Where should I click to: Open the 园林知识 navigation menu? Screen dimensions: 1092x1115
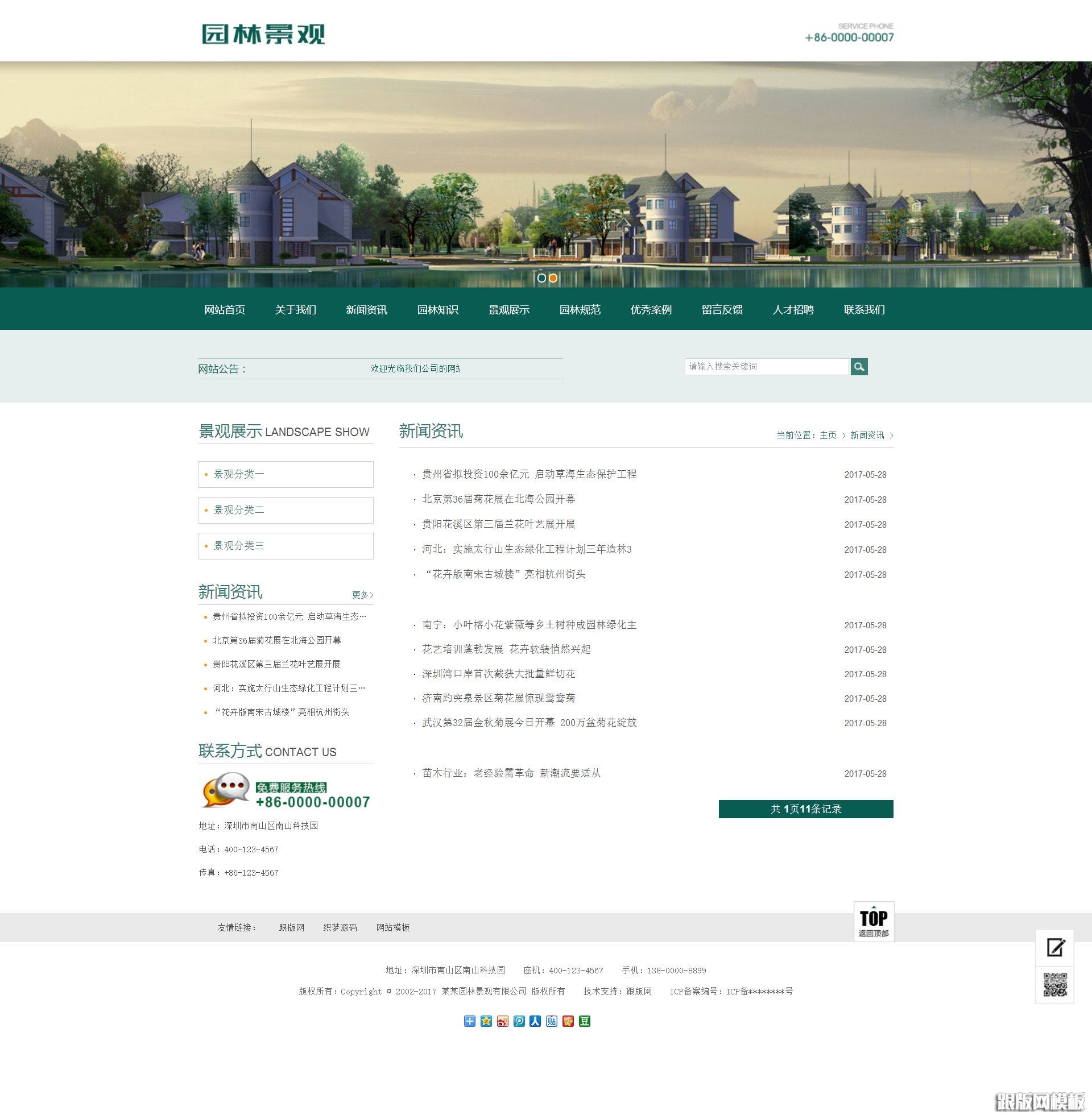[439, 309]
